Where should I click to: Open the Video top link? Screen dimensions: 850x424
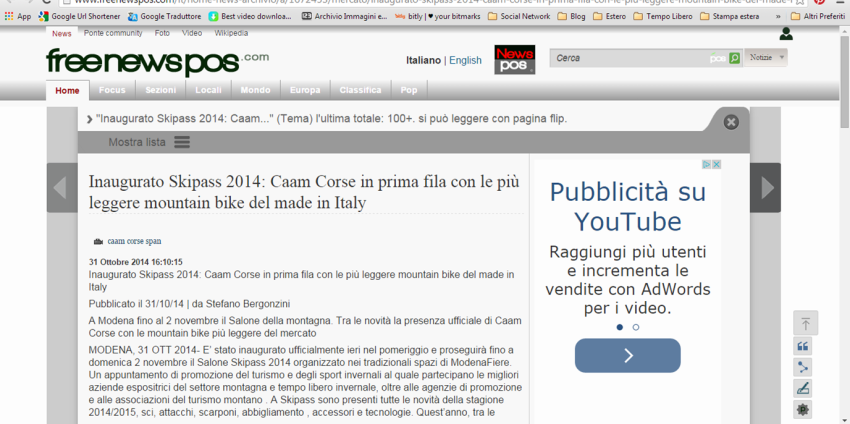click(x=192, y=33)
